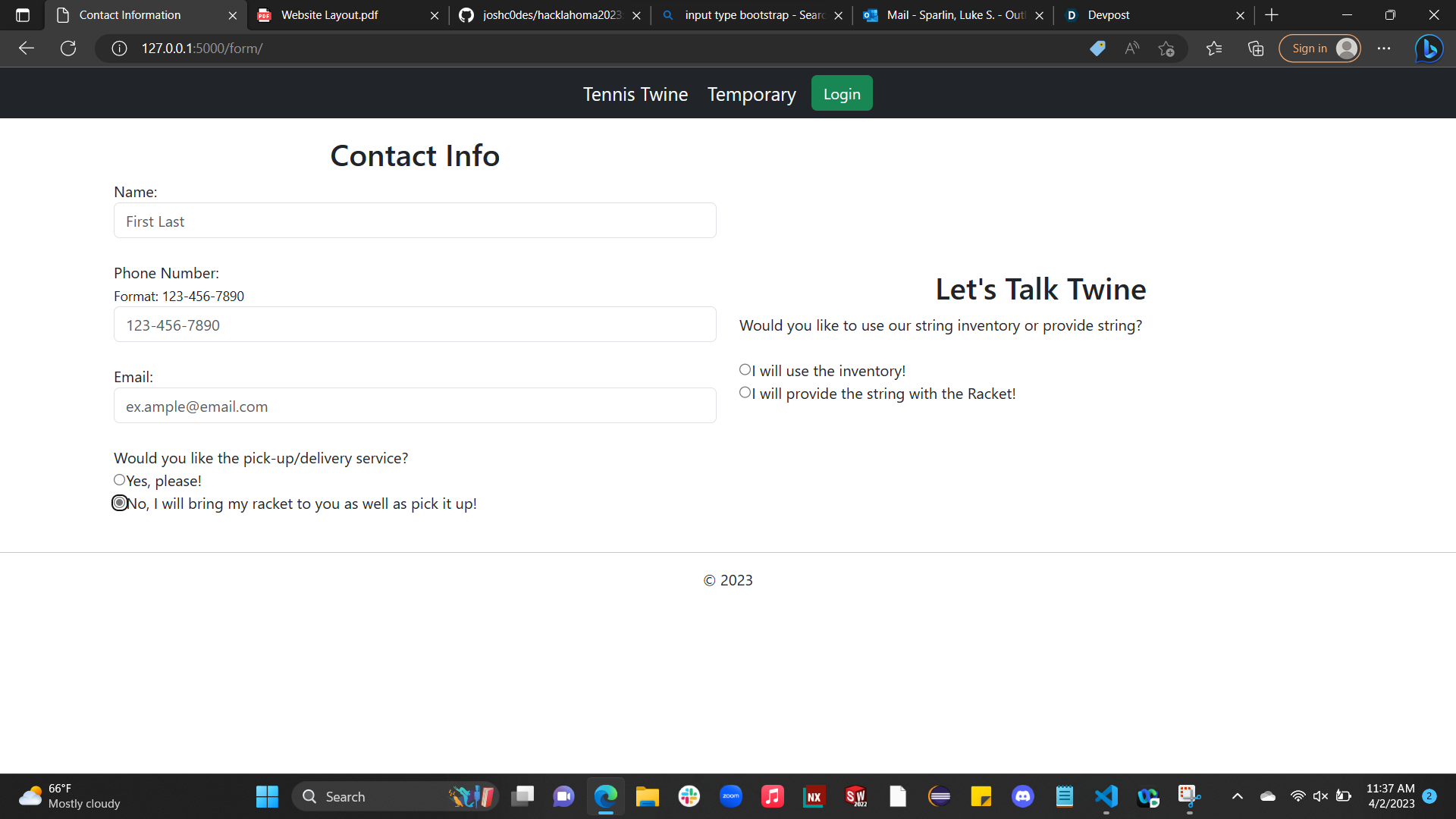Open Favorites list icon
The width and height of the screenshot is (1456, 819).
click(x=1214, y=49)
